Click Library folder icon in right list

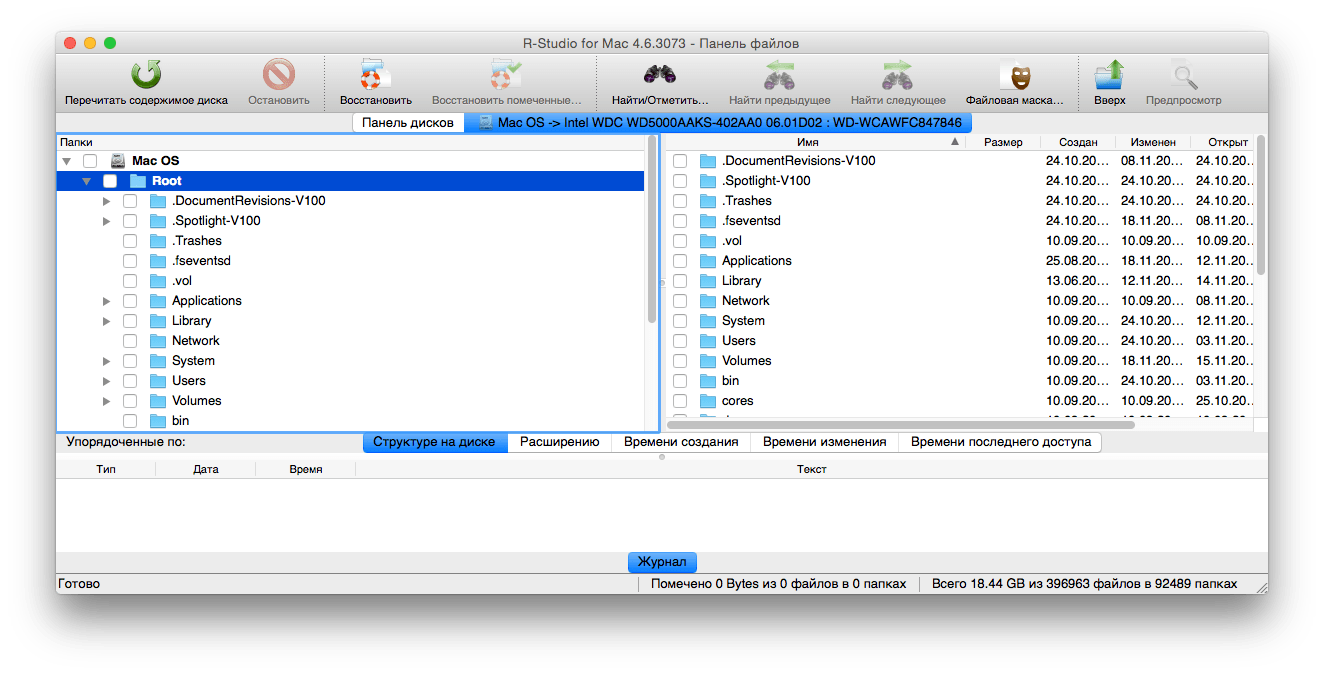(709, 281)
